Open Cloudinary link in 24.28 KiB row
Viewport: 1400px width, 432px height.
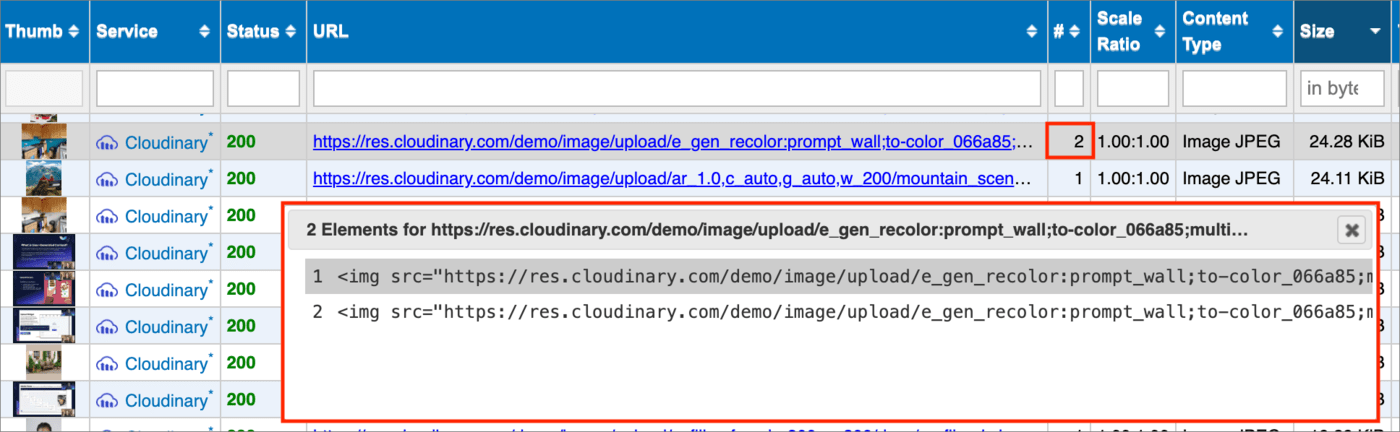pyautogui.click(x=166, y=143)
